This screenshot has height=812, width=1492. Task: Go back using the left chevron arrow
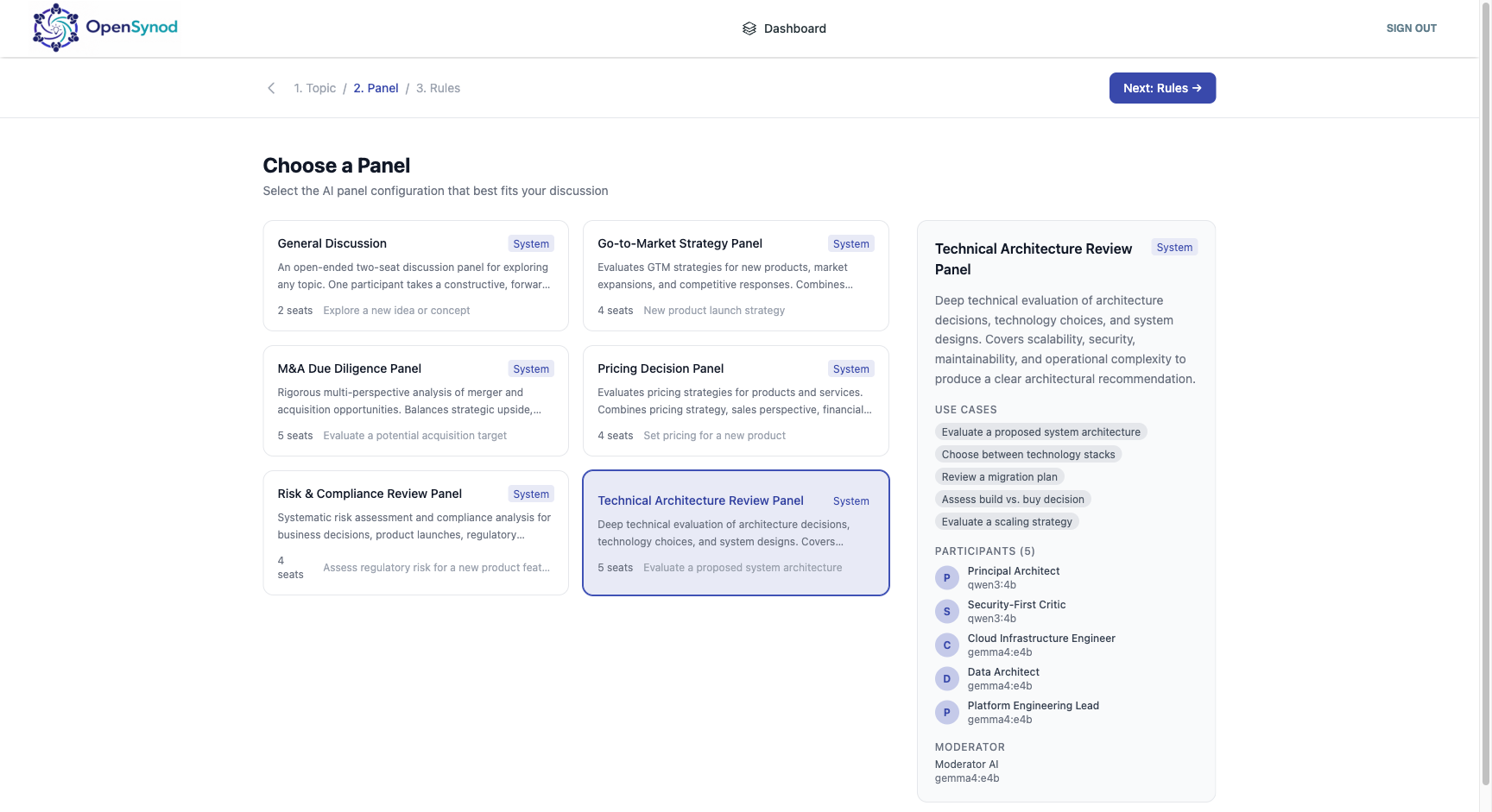pyautogui.click(x=271, y=88)
